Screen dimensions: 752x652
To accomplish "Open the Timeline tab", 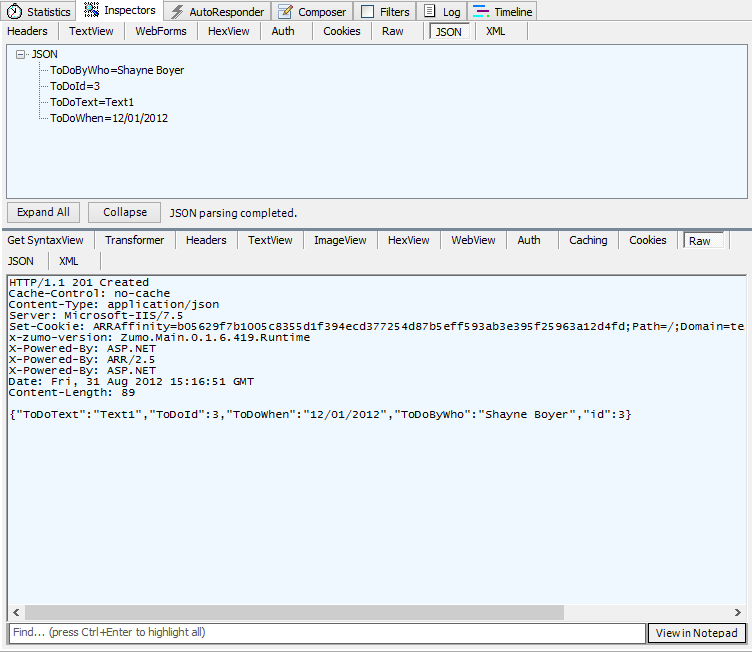I will click(x=502, y=12).
